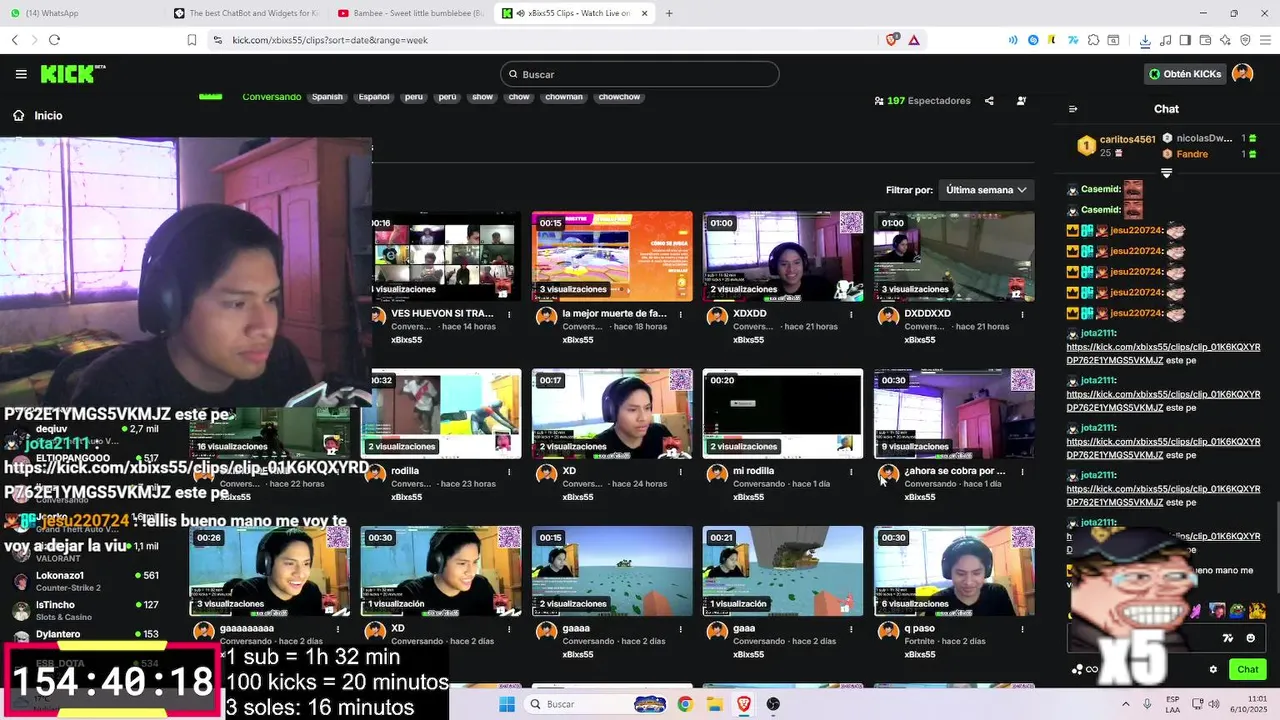Open three-dot menu of XDXDD clip
Image resolution: width=1280 pixels, height=720 pixels.
coord(852,314)
